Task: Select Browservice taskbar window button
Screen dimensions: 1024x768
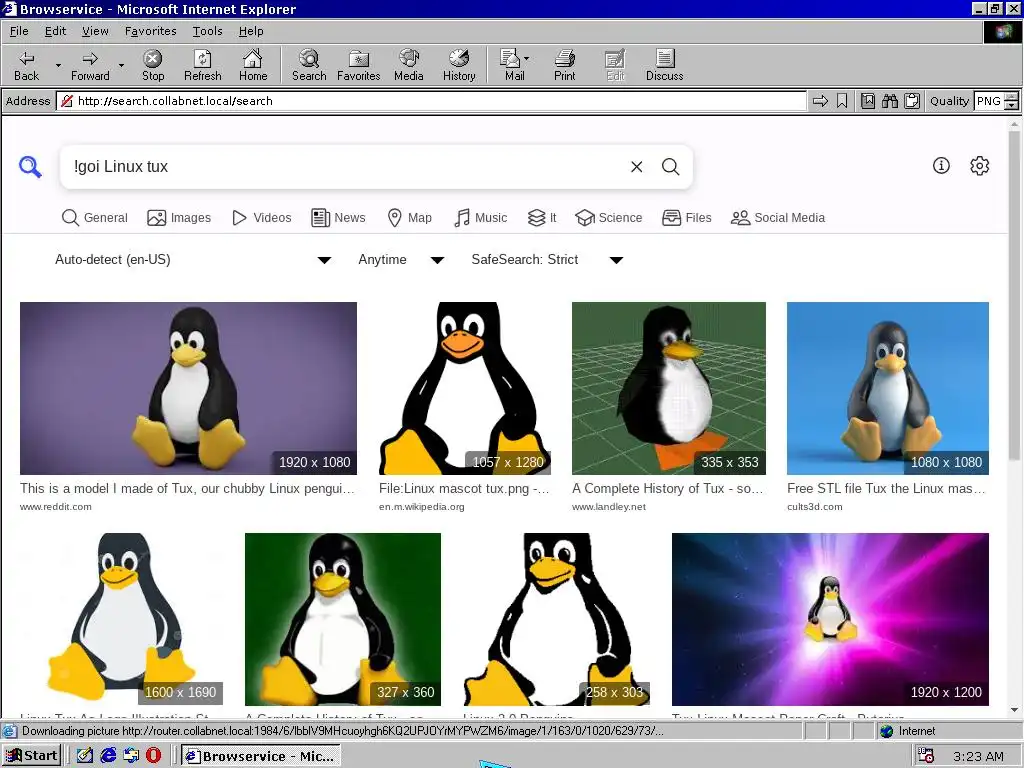Action: 261,756
